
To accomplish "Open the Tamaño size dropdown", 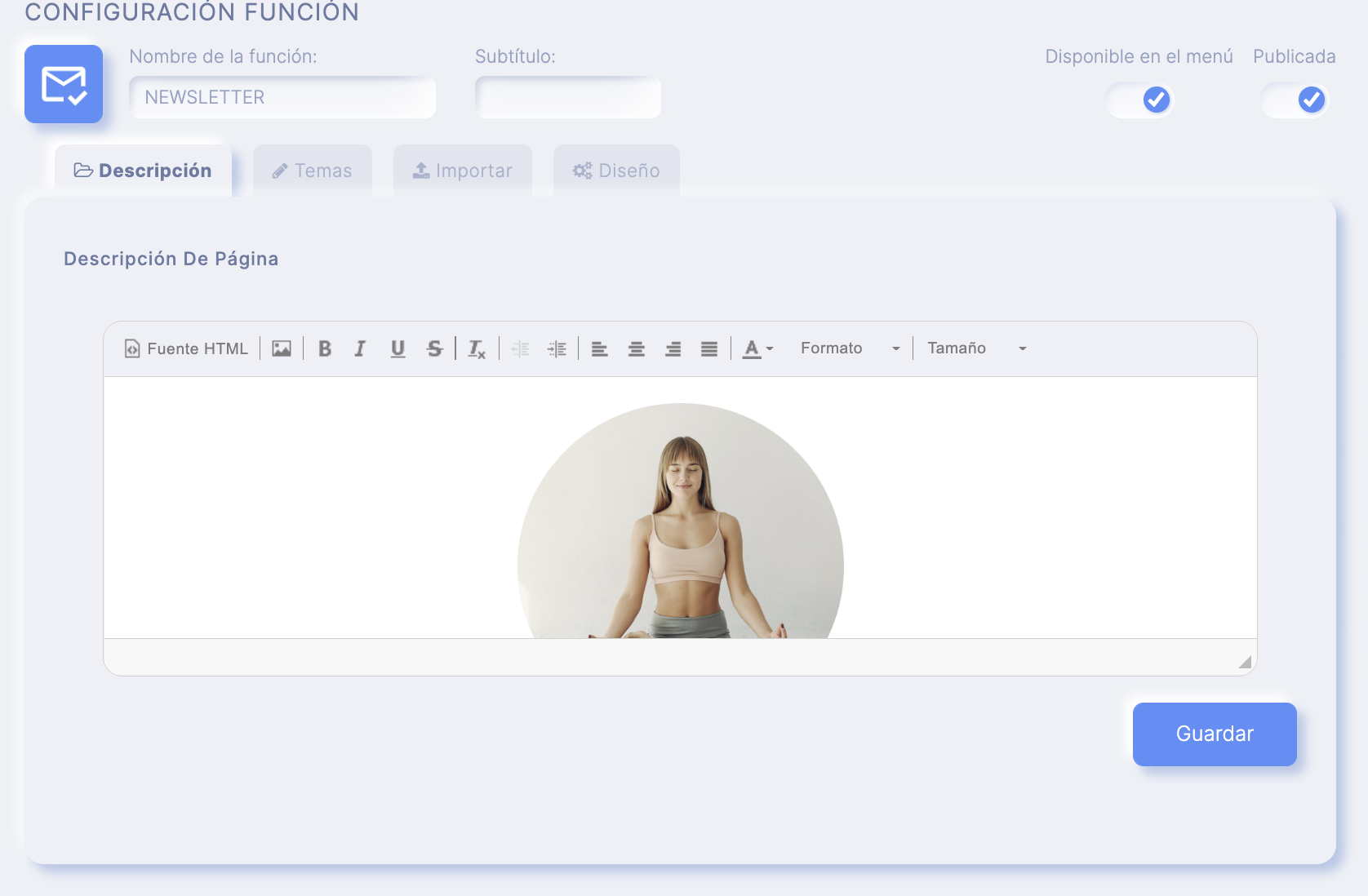I will tap(976, 348).
